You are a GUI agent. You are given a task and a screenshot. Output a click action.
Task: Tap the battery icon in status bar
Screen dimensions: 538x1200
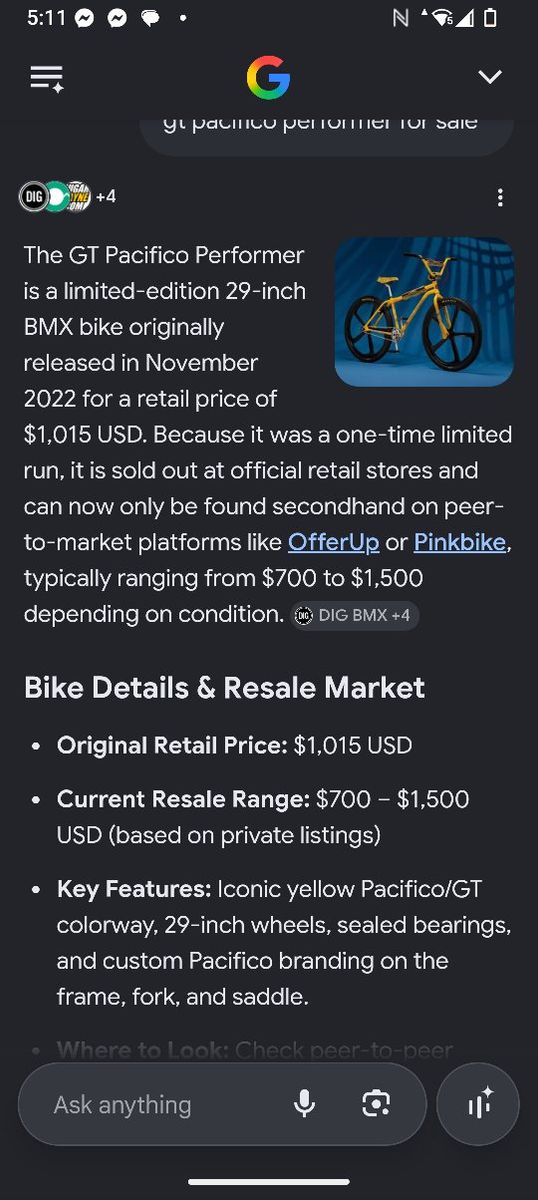click(490, 18)
